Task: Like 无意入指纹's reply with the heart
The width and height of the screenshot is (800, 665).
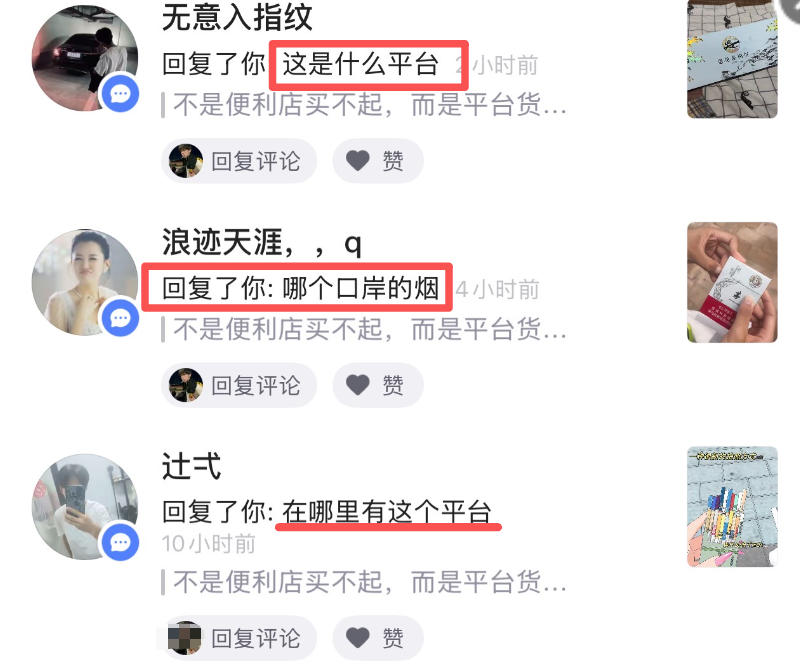Action: pyautogui.click(x=378, y=161)
